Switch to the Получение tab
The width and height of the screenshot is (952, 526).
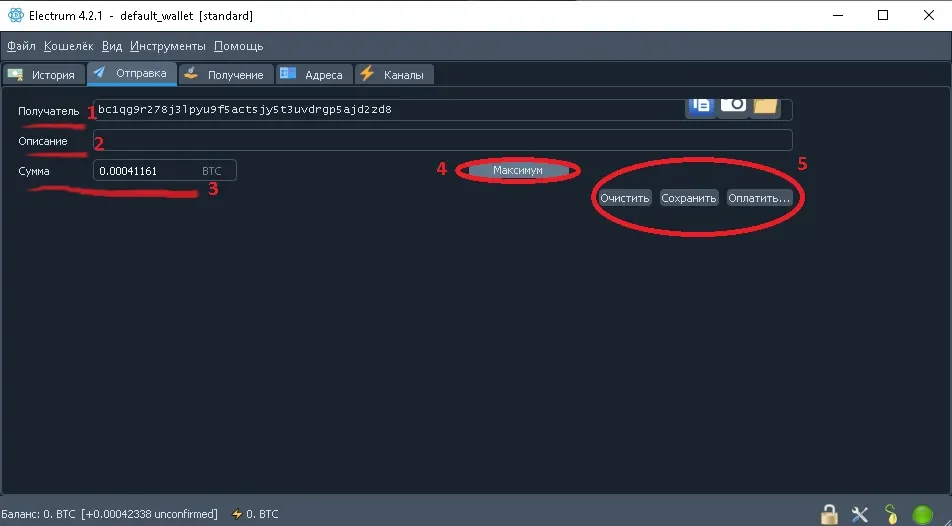click(226, 75)
